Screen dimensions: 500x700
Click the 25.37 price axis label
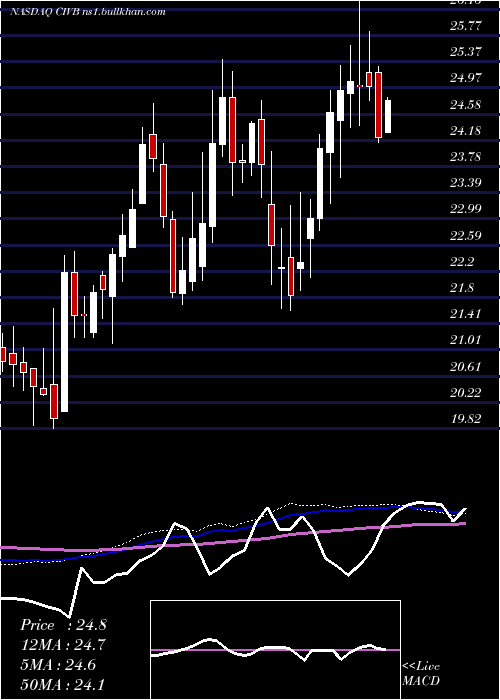466,52
